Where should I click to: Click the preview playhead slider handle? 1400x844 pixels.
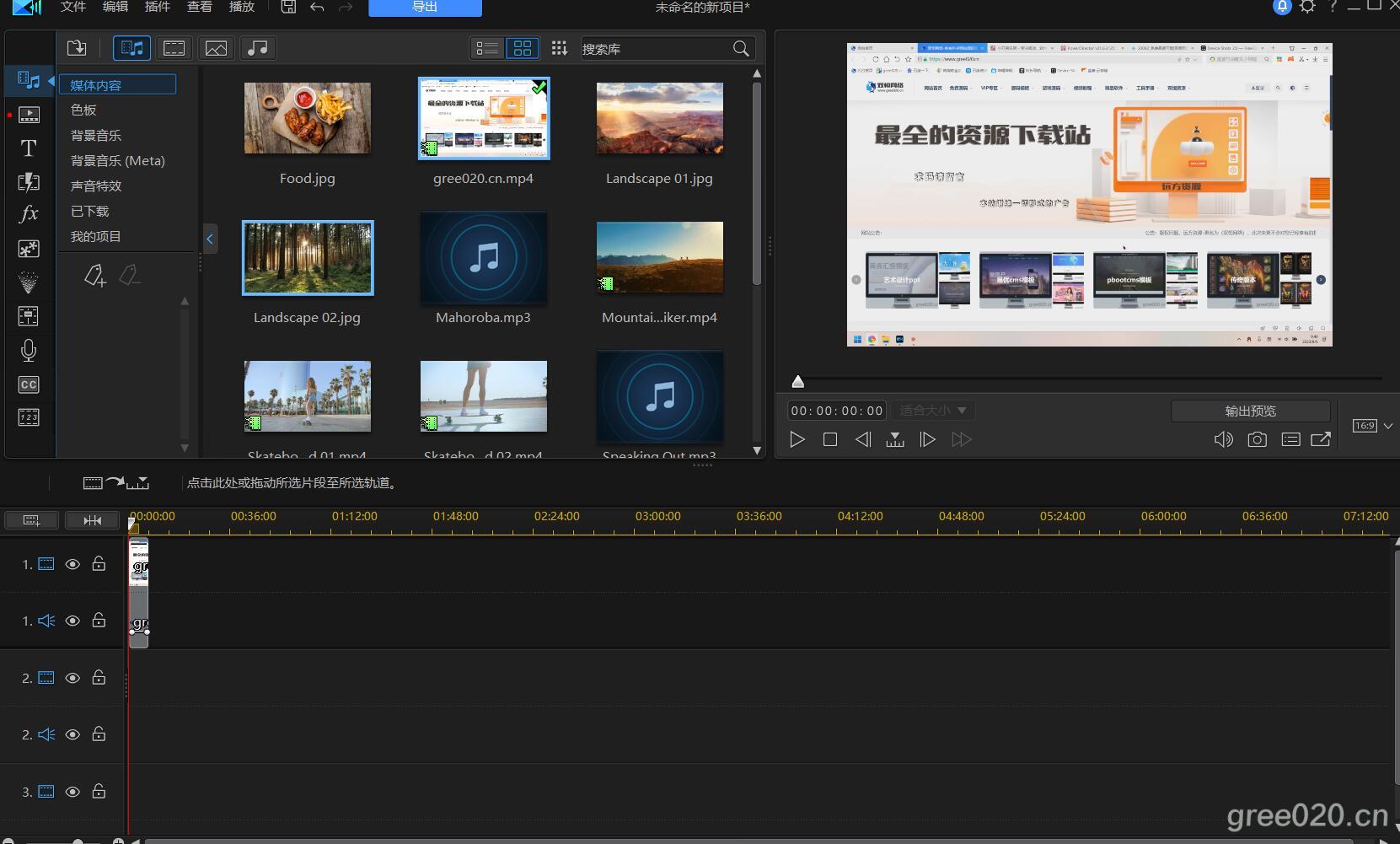[x=798, y=382]
